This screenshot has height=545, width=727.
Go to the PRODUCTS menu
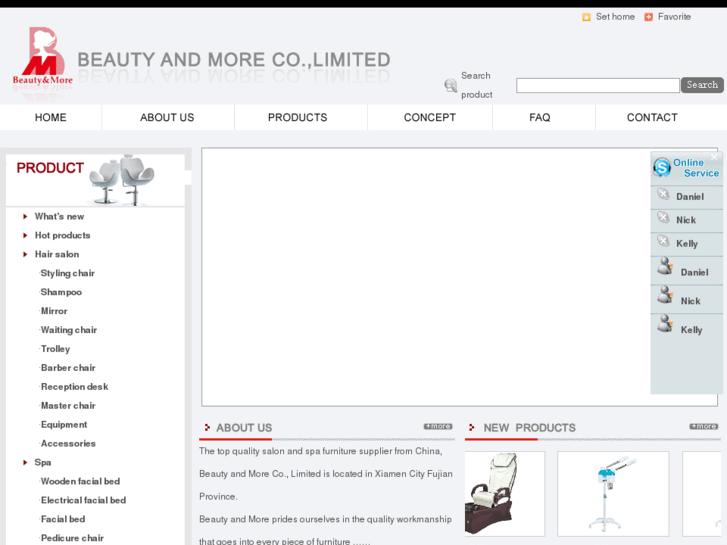(x=297, y=117)
